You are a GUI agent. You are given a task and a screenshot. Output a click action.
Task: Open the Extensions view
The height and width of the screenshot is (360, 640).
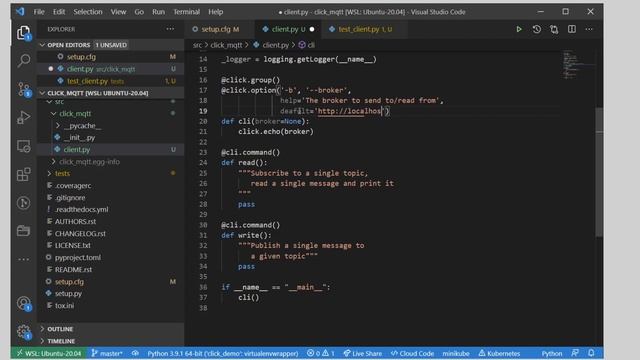pos(24,174)
